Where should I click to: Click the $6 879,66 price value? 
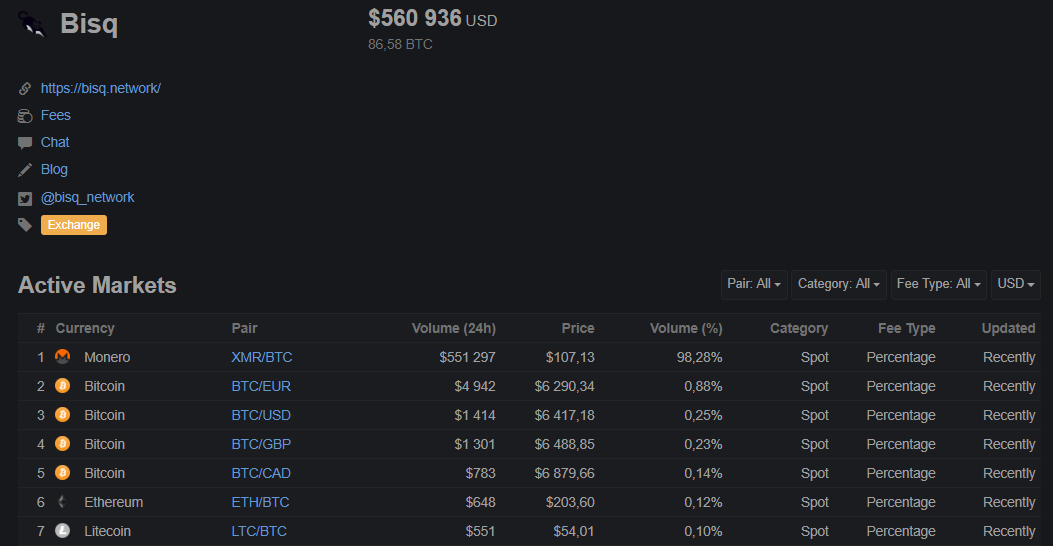(565, 473)
